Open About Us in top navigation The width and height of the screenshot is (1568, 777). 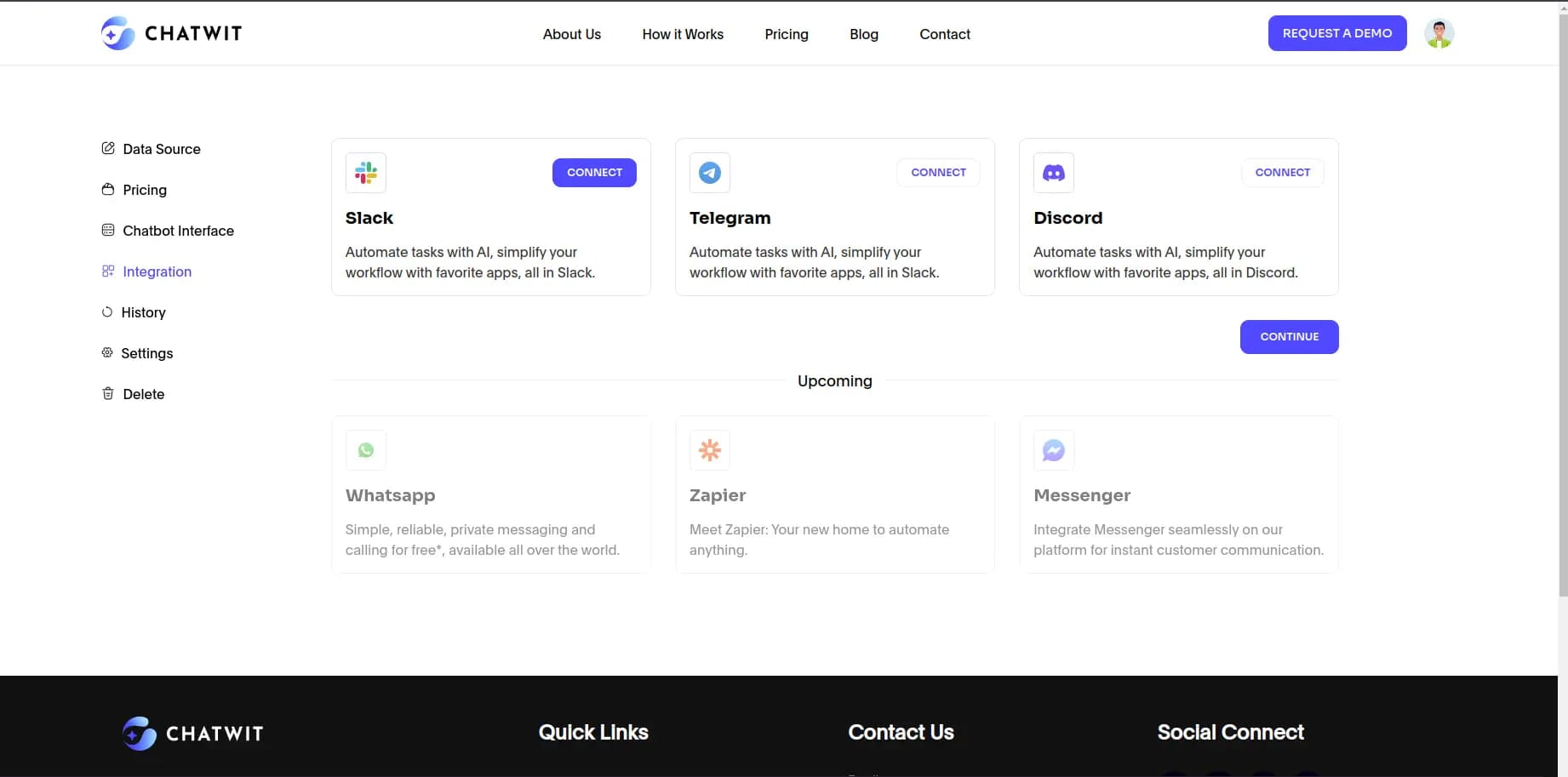click(x=572, y=34)
